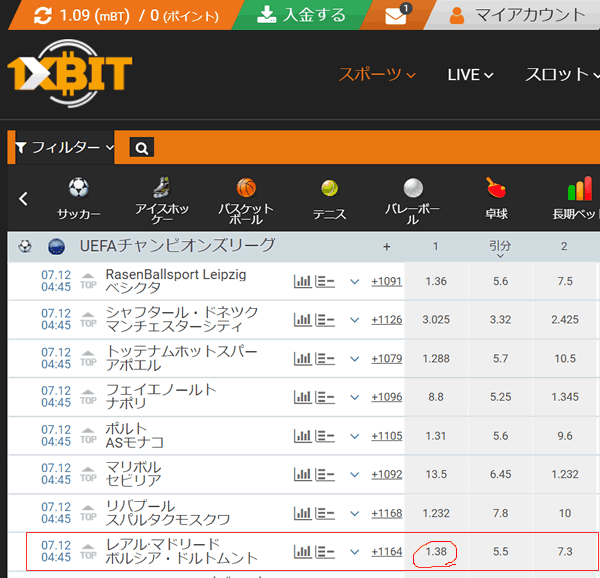Open lineup list icon for マリボル match
Screen dimensions: 600x578
[x=325, y=474]
